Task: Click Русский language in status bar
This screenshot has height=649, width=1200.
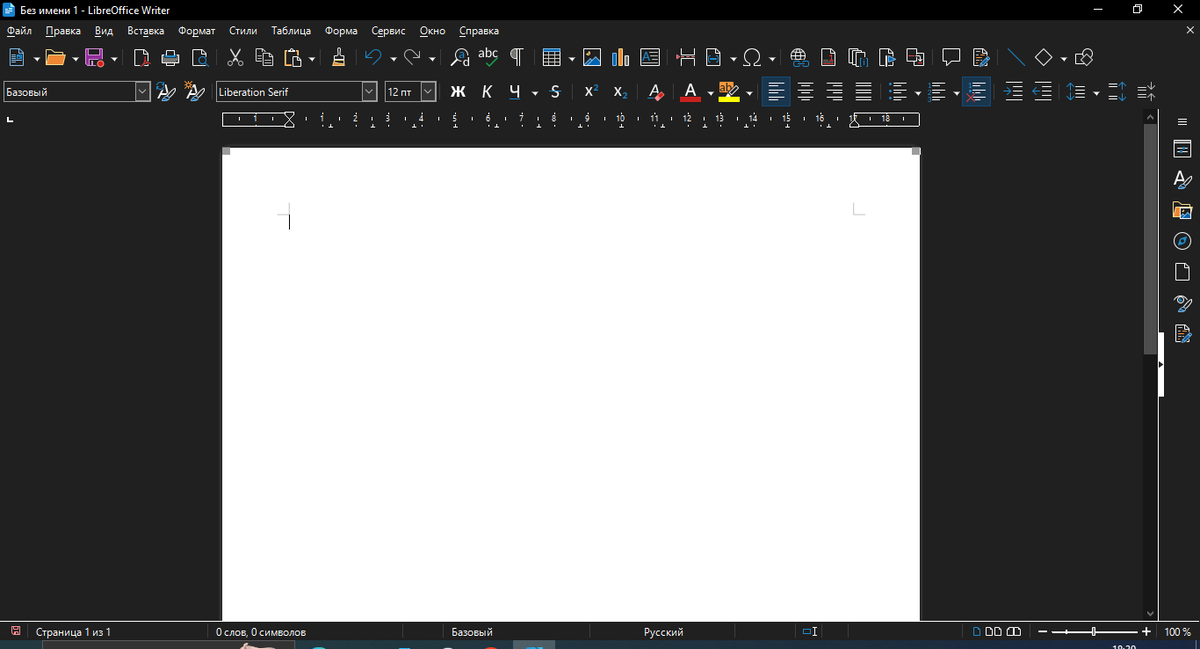Action: [664, 632]
